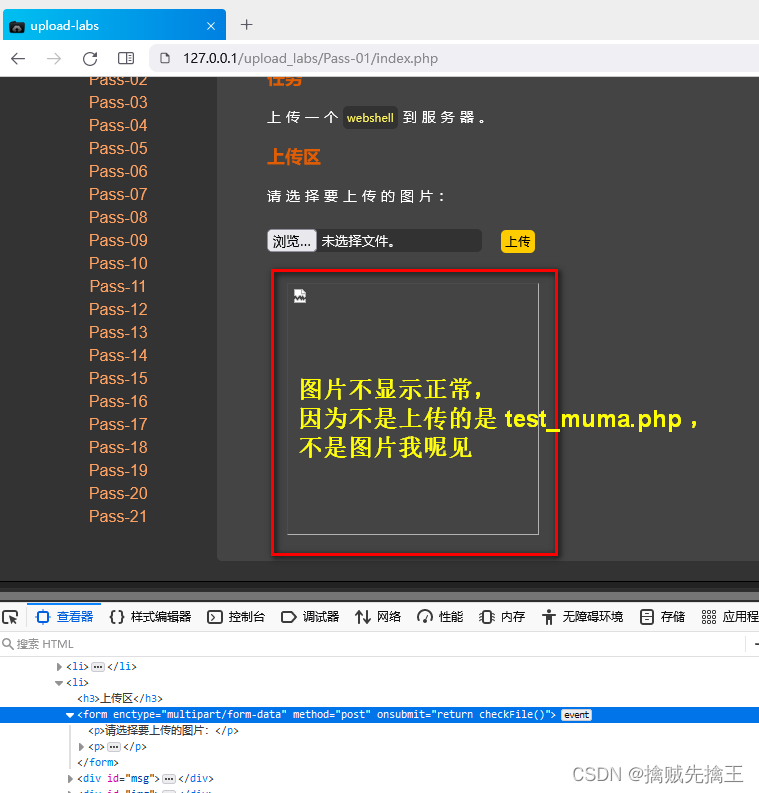Switch to the 无障碍环境 accessibility tab
759x793 pixels.
click(583, 616)
